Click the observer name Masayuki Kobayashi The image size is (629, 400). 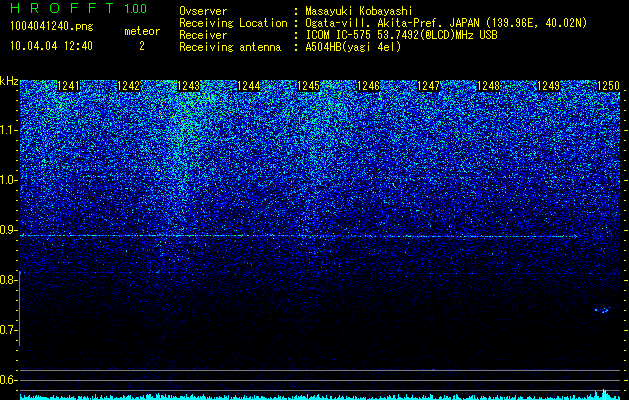[359, 11]
